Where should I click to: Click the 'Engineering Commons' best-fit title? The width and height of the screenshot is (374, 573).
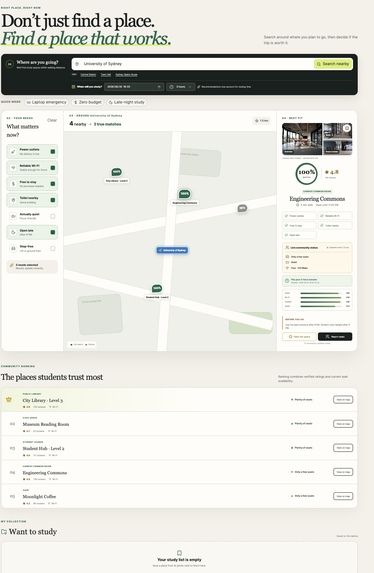(x=317, y=199)
